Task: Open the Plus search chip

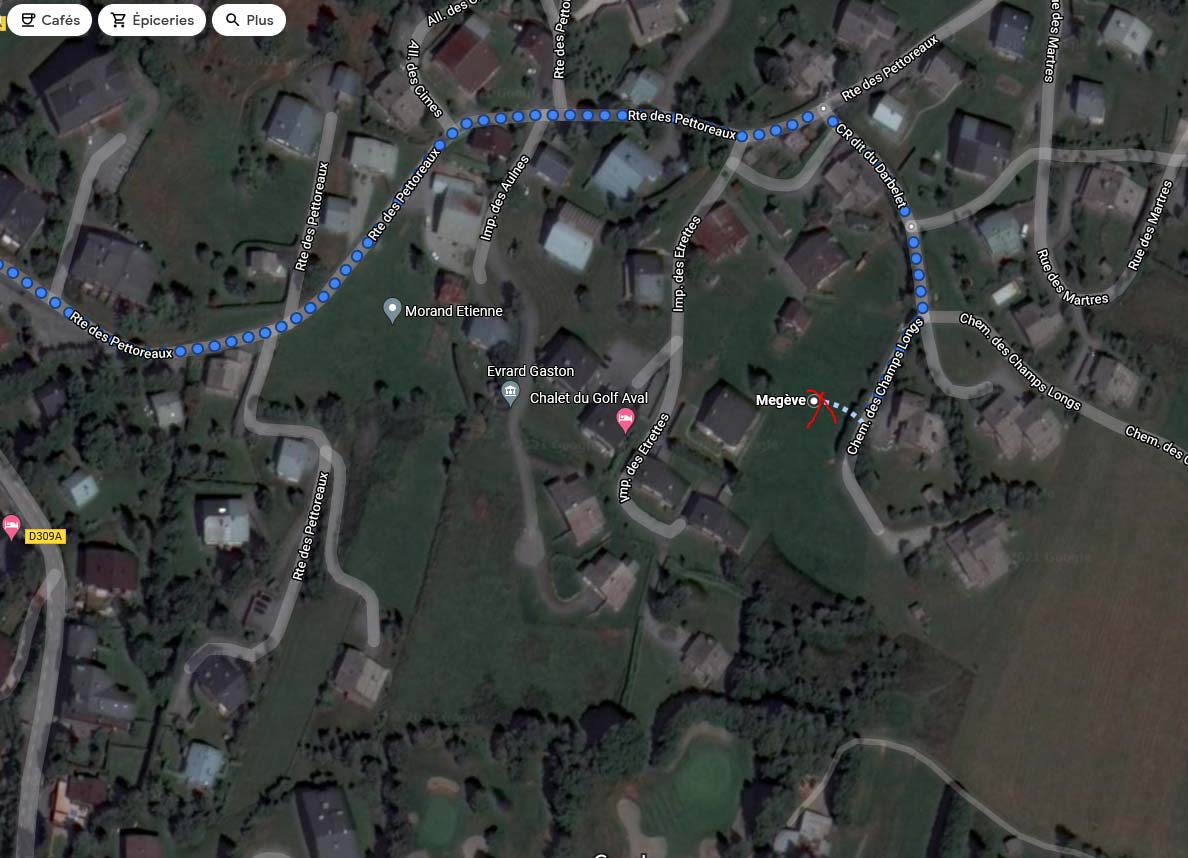Action: [249, 20]
